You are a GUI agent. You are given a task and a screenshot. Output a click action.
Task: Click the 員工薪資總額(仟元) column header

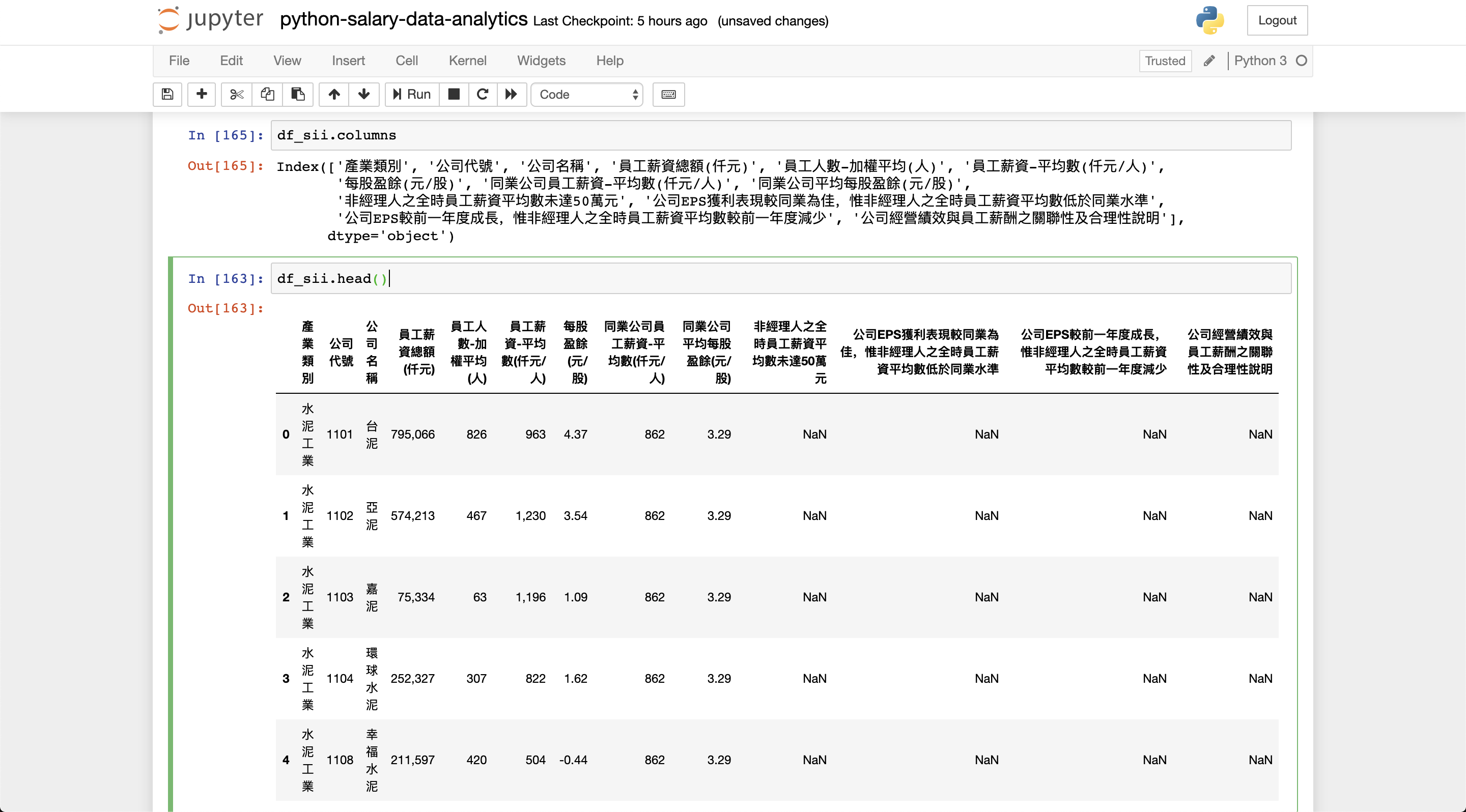416,352
